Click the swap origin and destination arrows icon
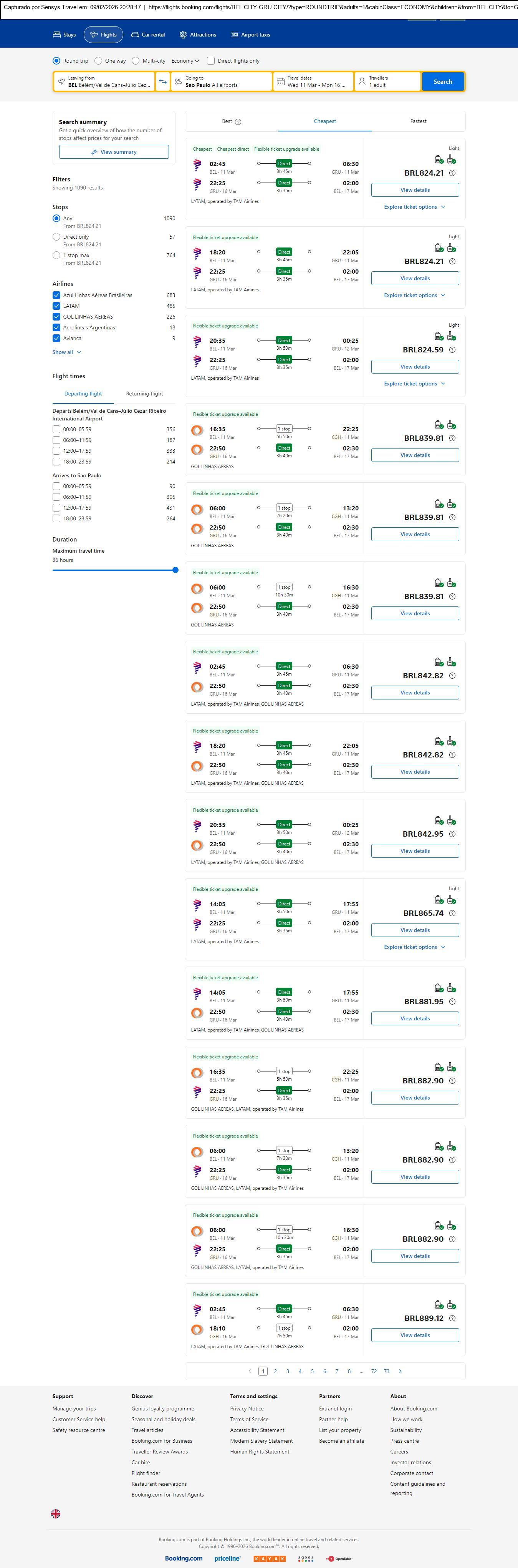The height and width of the screenshot is (1568, 518). [162, 81]
